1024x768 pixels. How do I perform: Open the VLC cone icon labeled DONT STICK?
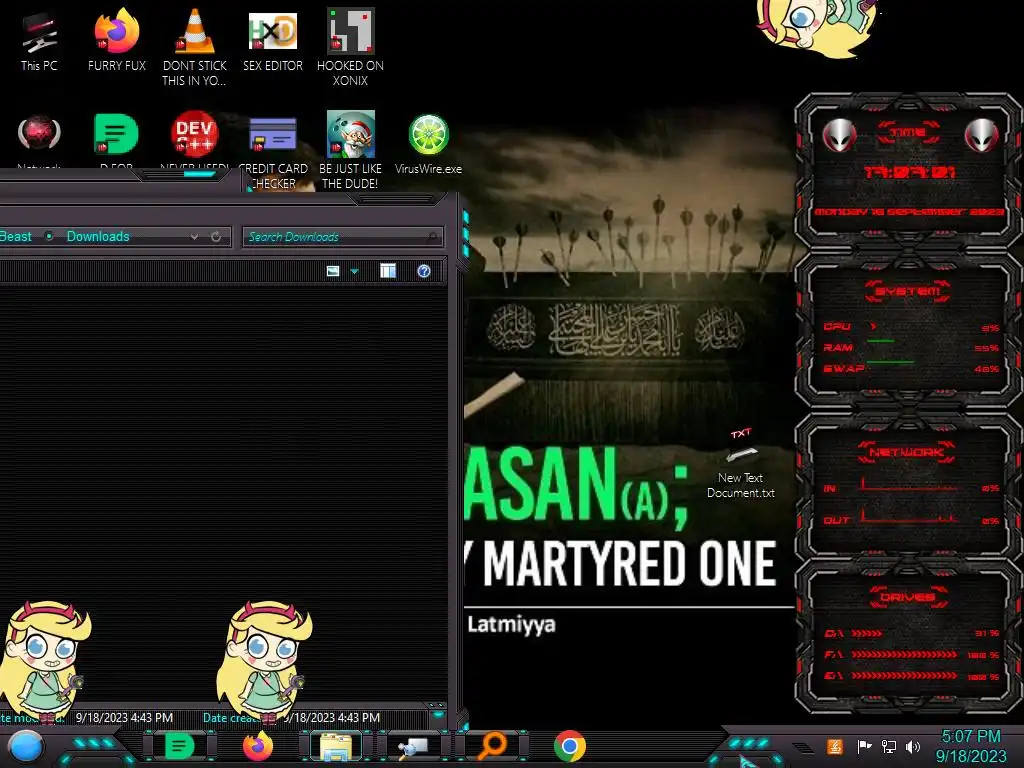point(195,46)
